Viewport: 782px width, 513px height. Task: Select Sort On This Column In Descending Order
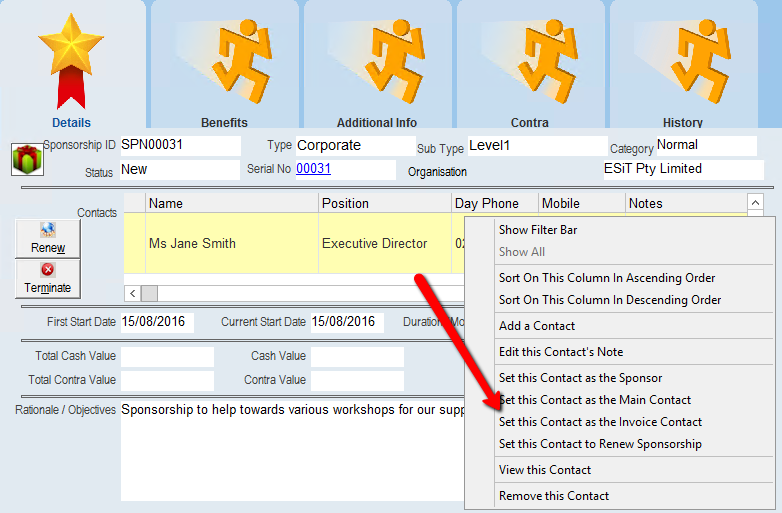coord(610,300)
